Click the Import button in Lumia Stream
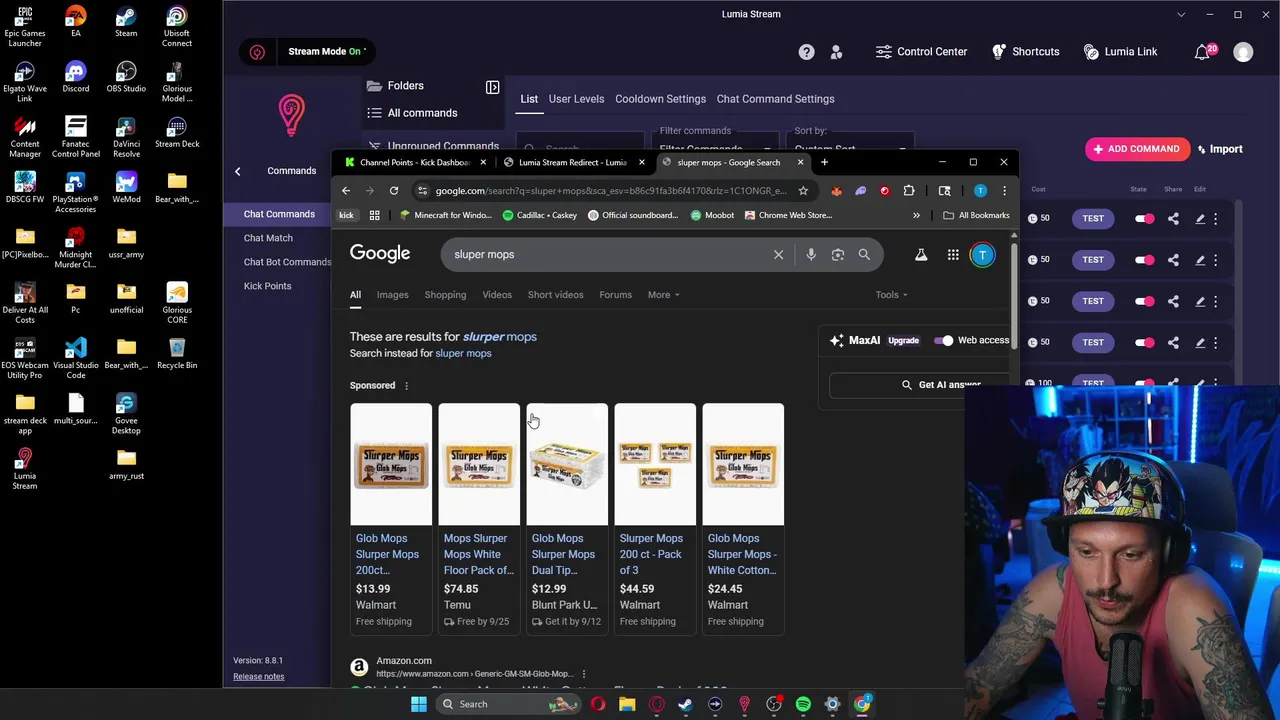Viewport: 1280px width, 720px height. (x=1219, y=149)
